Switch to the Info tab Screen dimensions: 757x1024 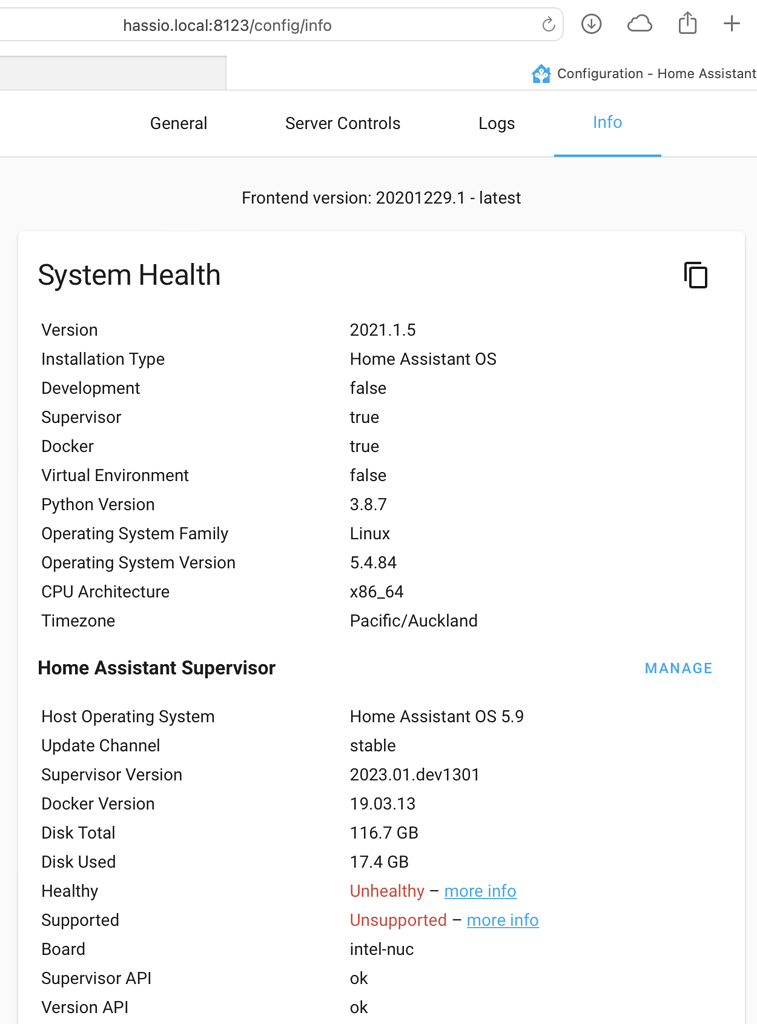607,123
